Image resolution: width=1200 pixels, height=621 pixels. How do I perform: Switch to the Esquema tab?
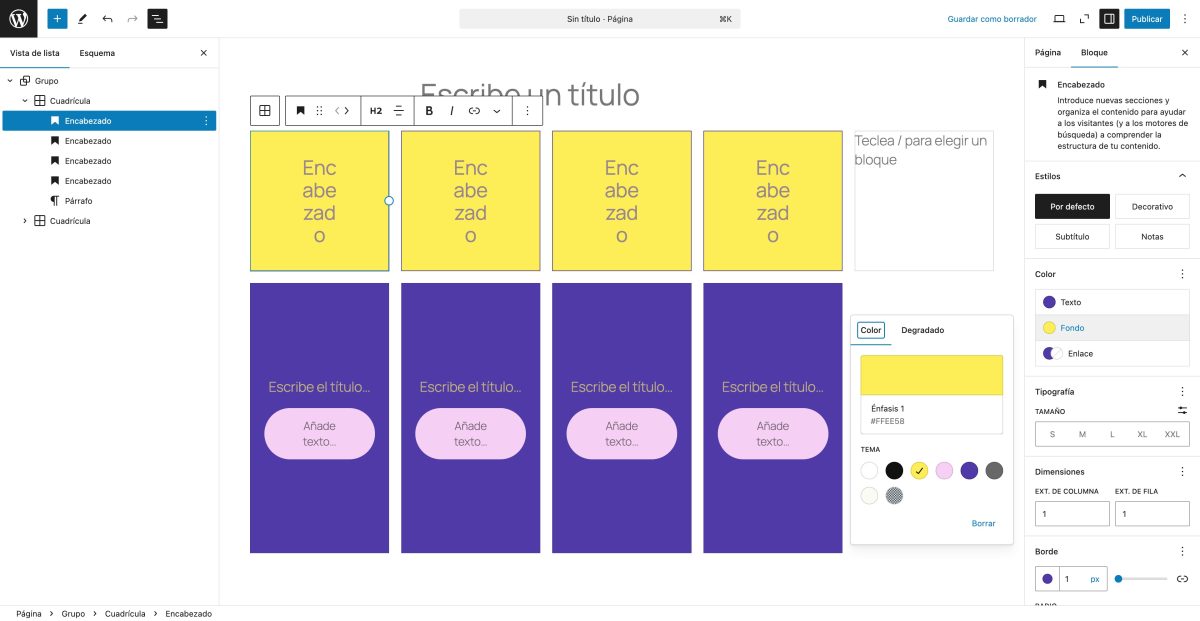click(97, 52)
